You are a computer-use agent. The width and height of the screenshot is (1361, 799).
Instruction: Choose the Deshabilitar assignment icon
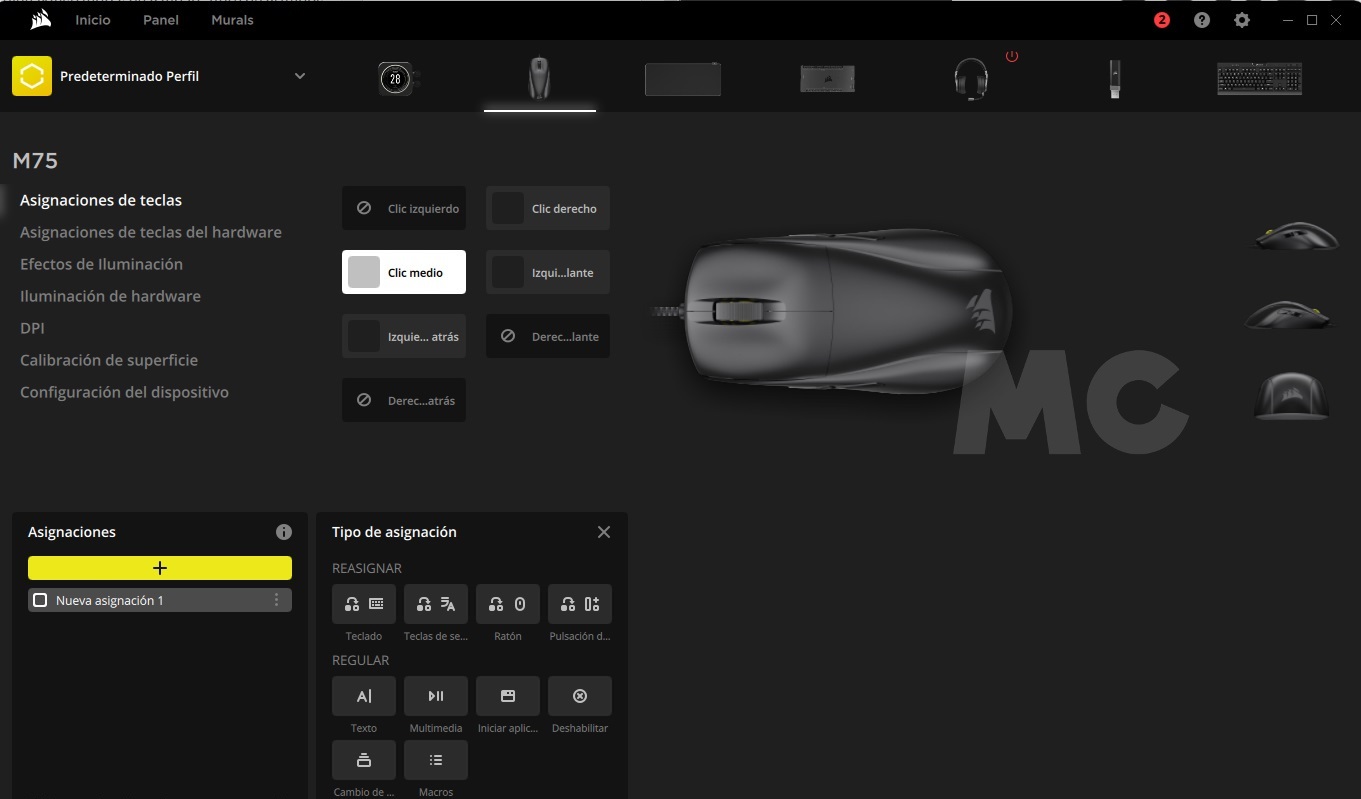tap(579, 696)
